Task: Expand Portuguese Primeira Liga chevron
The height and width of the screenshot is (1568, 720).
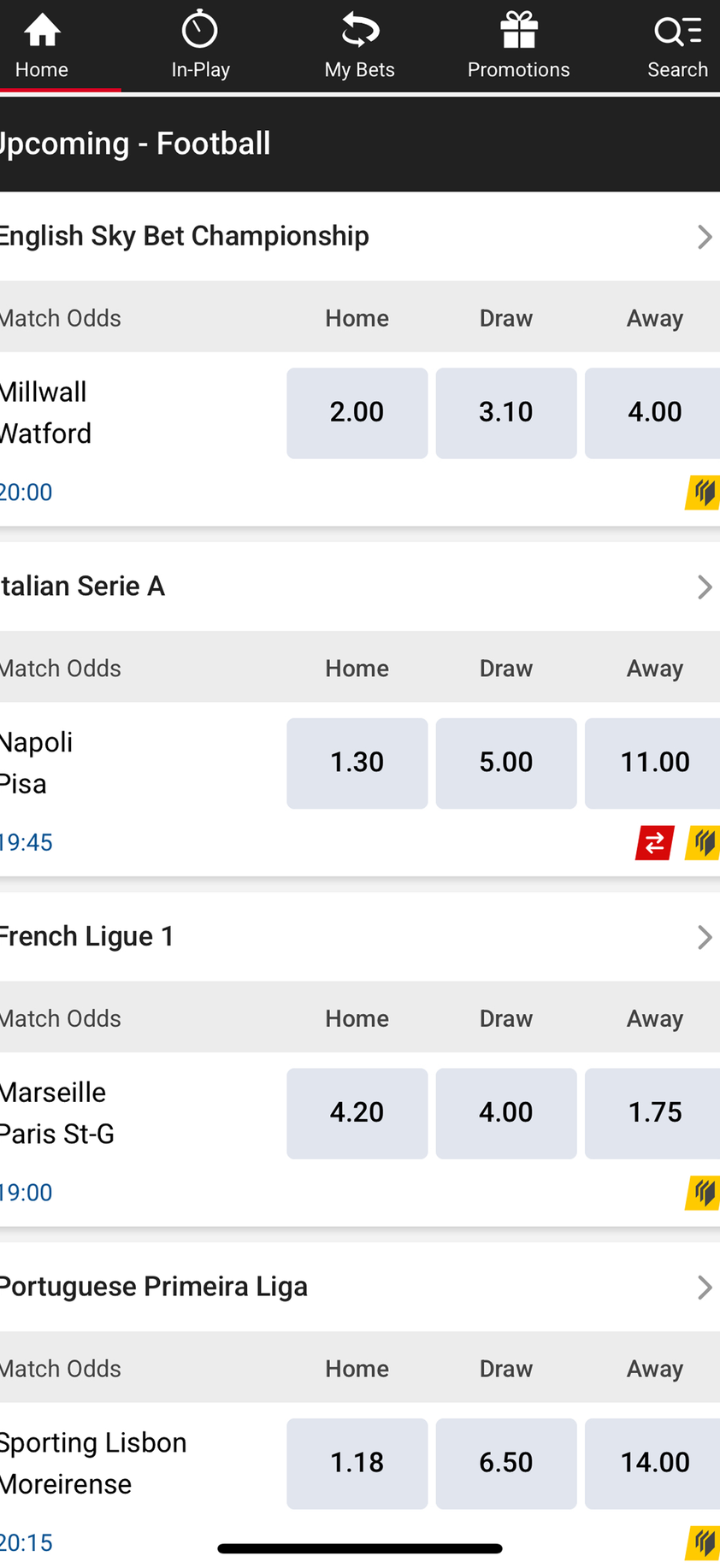Action: (x=704, y=1288)
